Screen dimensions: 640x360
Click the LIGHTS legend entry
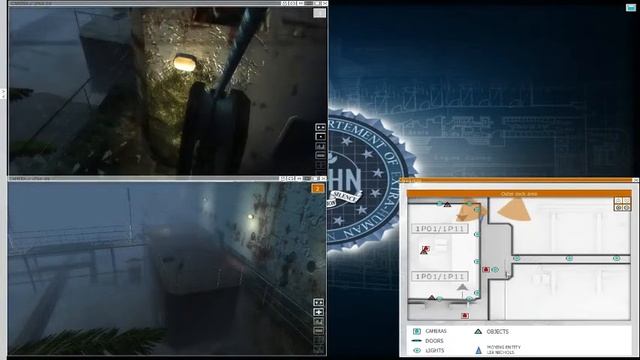tap(429, 351)
